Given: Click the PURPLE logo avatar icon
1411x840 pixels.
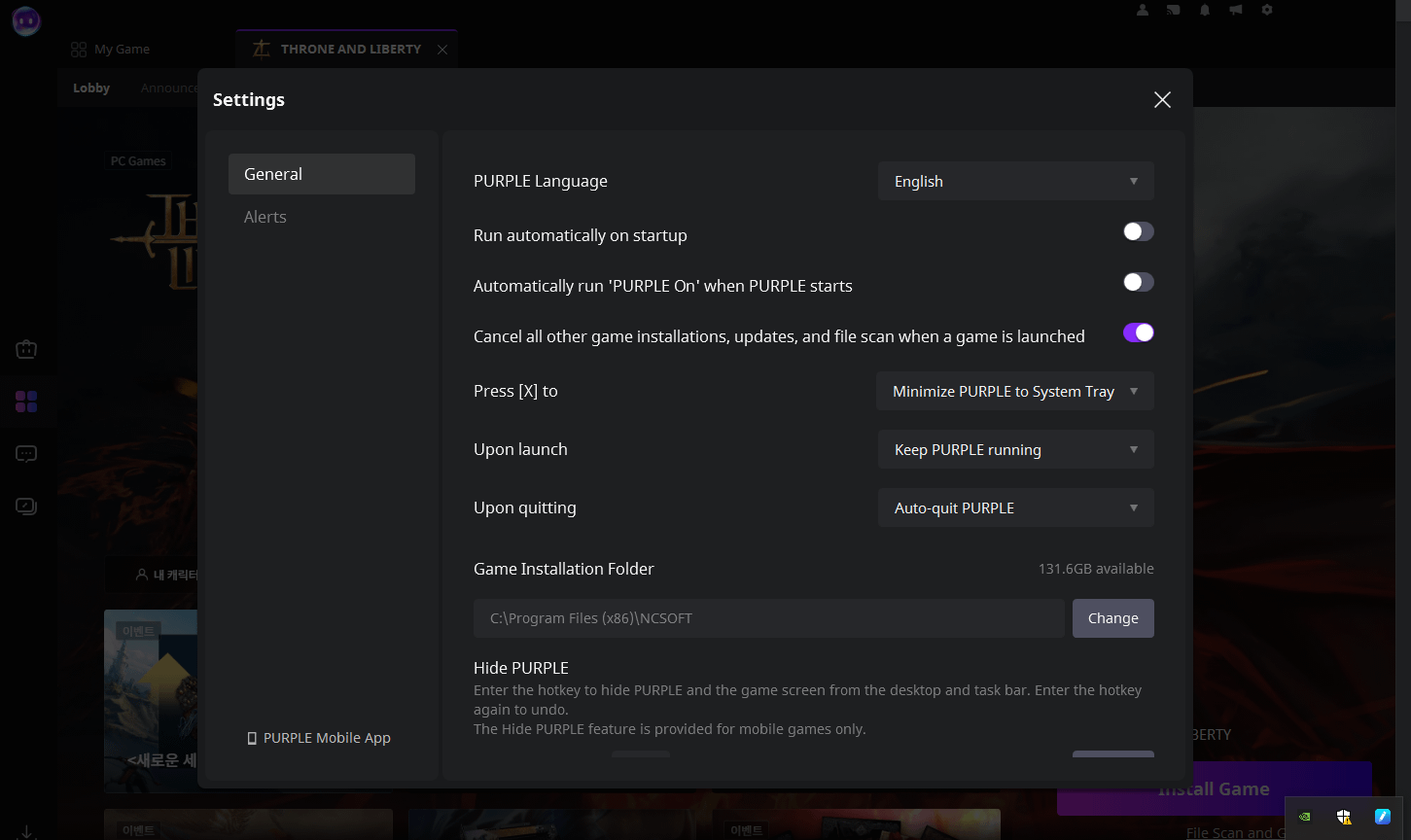Looking at the screenshot, I should [26, 21].
